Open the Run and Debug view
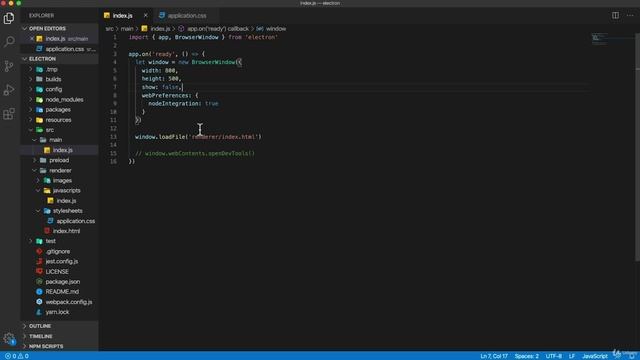Image resolution: width=640 pixels, height=360 pixels. coord(9,90)
